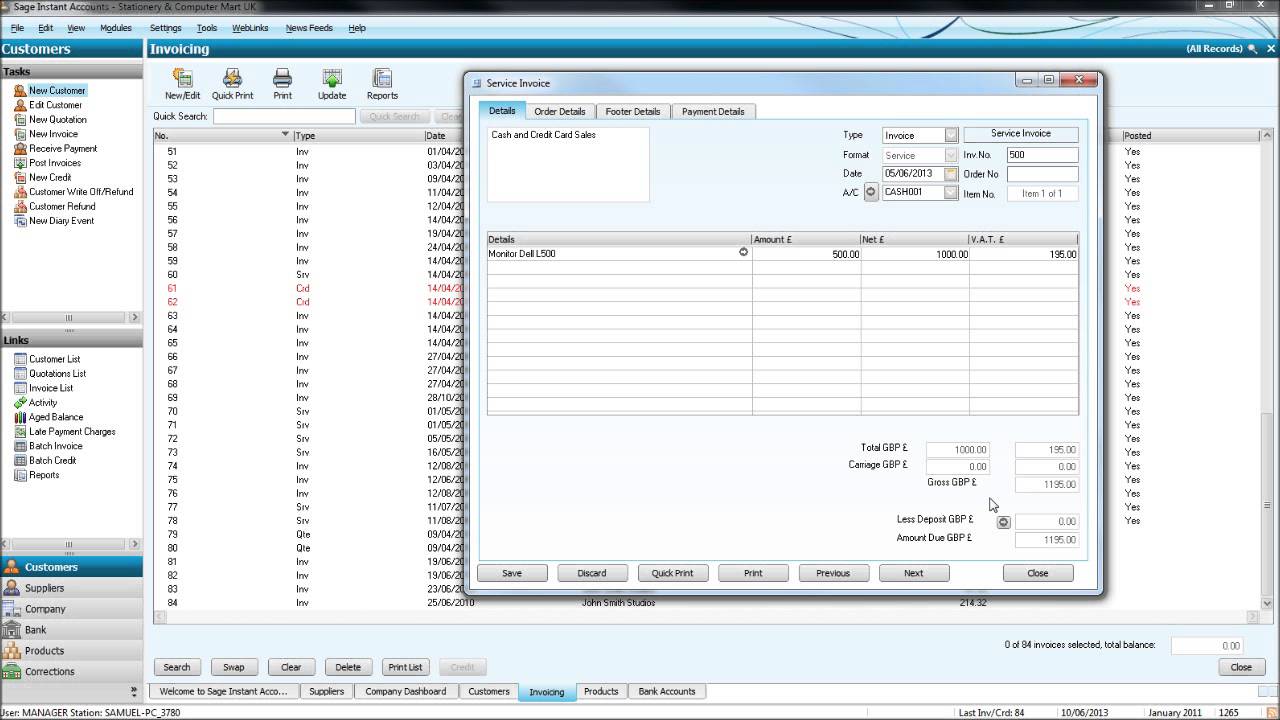Open the Type dropdown in Service Invoice

click(951, 135)
